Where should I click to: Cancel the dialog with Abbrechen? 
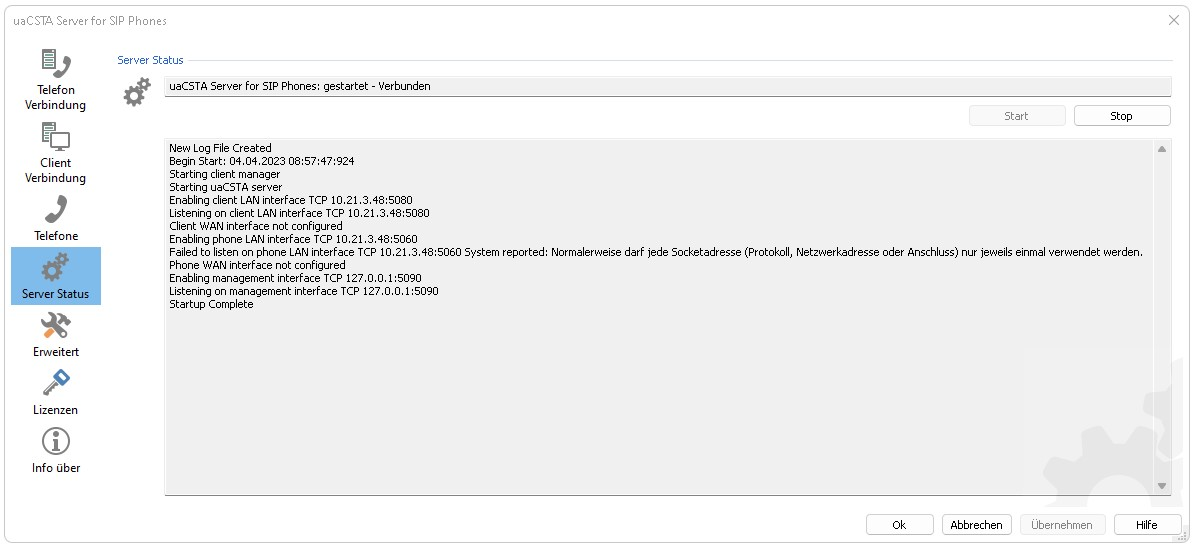[977, 525]
